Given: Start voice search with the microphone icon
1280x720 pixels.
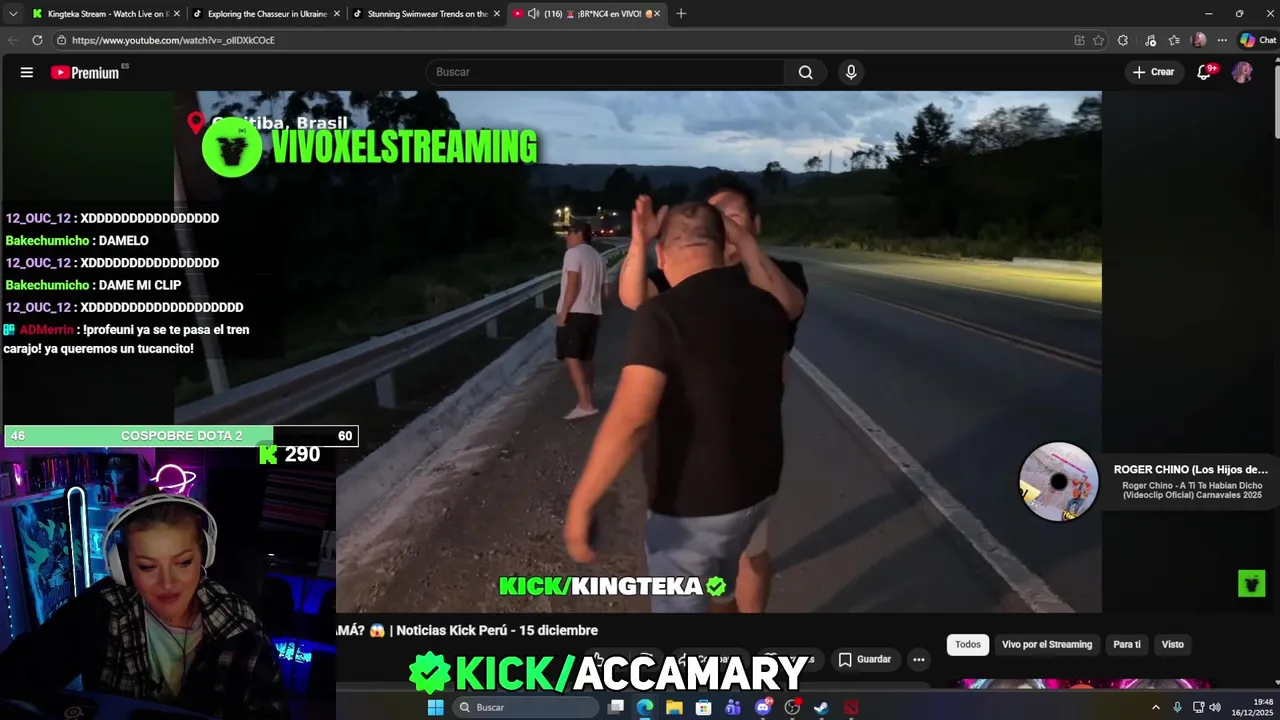Looking at the screenshot, I should pos(851,72).
